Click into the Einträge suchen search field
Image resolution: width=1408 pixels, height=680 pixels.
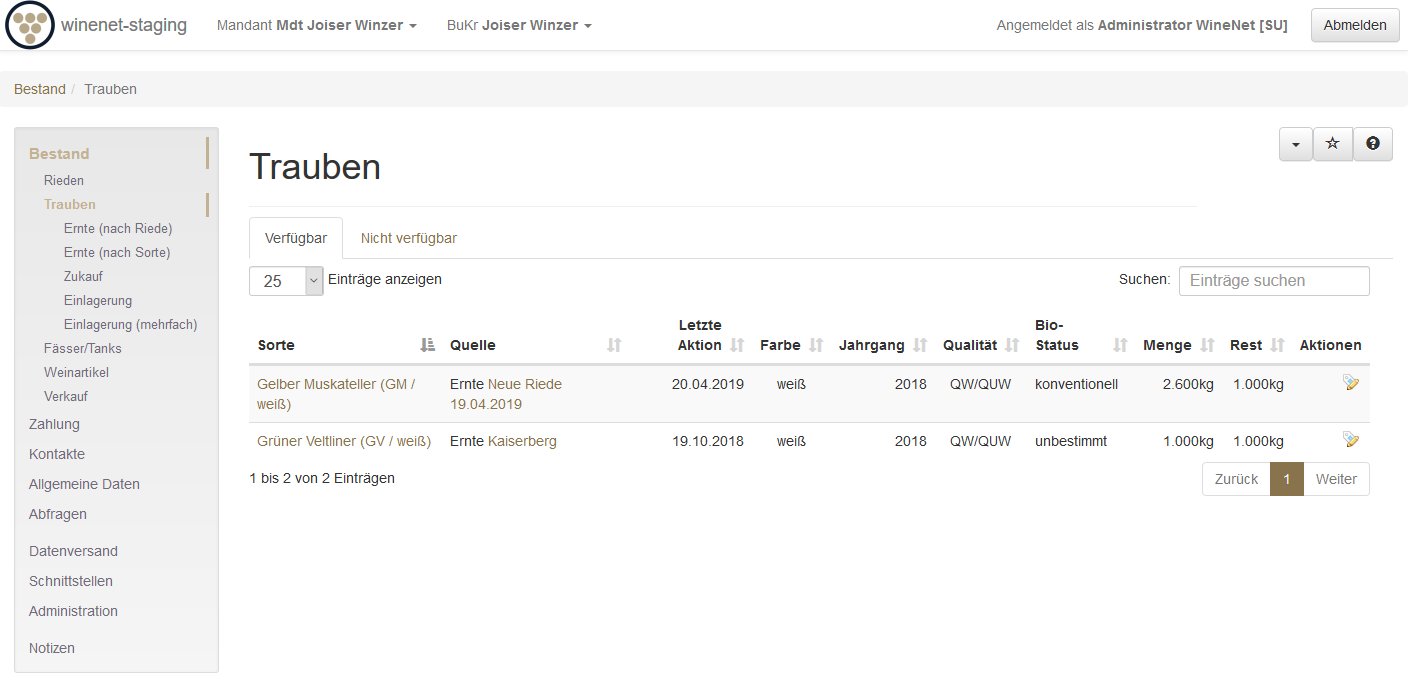click(1273, 281)
